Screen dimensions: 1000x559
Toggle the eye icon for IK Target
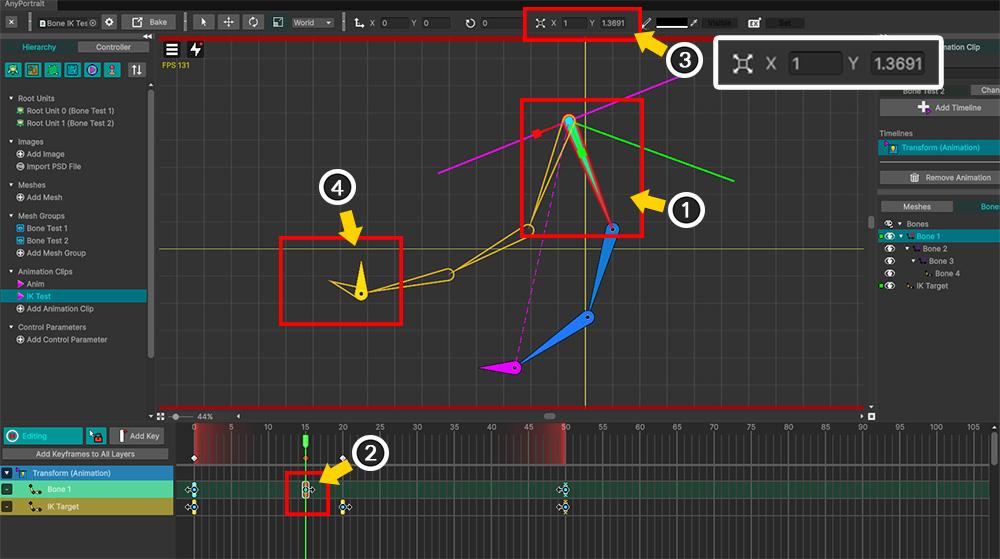890,286
